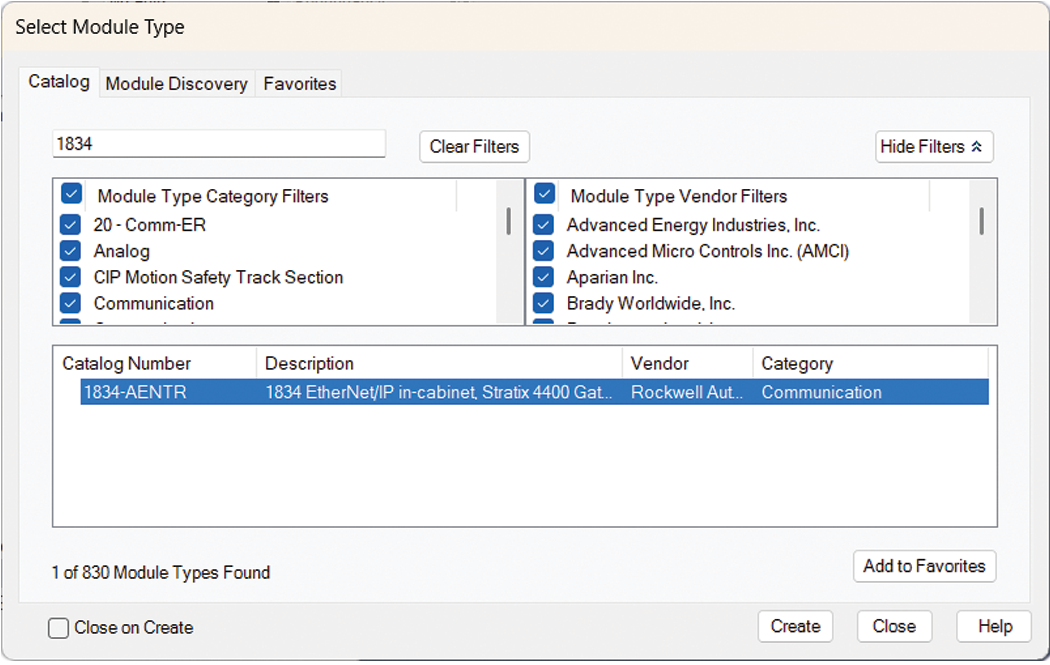The image size is (1050, 665).
Task: Click the Clear Filters button
Action: coord(474,147)
